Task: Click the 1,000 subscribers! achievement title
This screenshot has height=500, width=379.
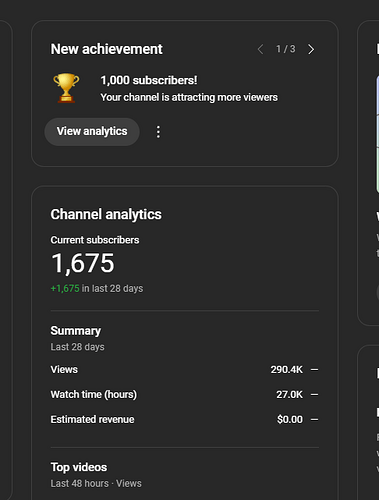Action: [x=149, y=80]
